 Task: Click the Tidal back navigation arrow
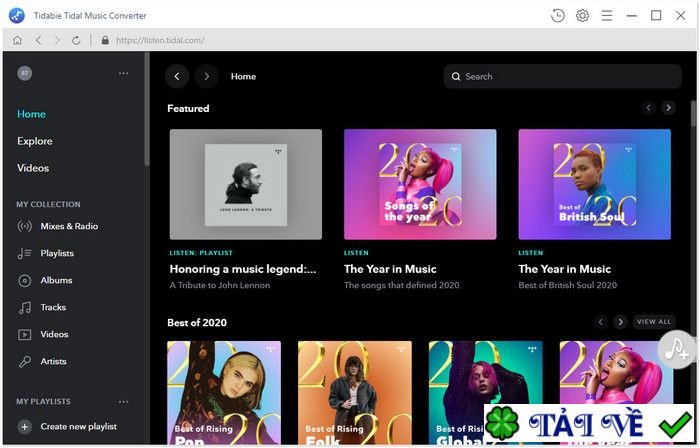click(x=177, y=76)
